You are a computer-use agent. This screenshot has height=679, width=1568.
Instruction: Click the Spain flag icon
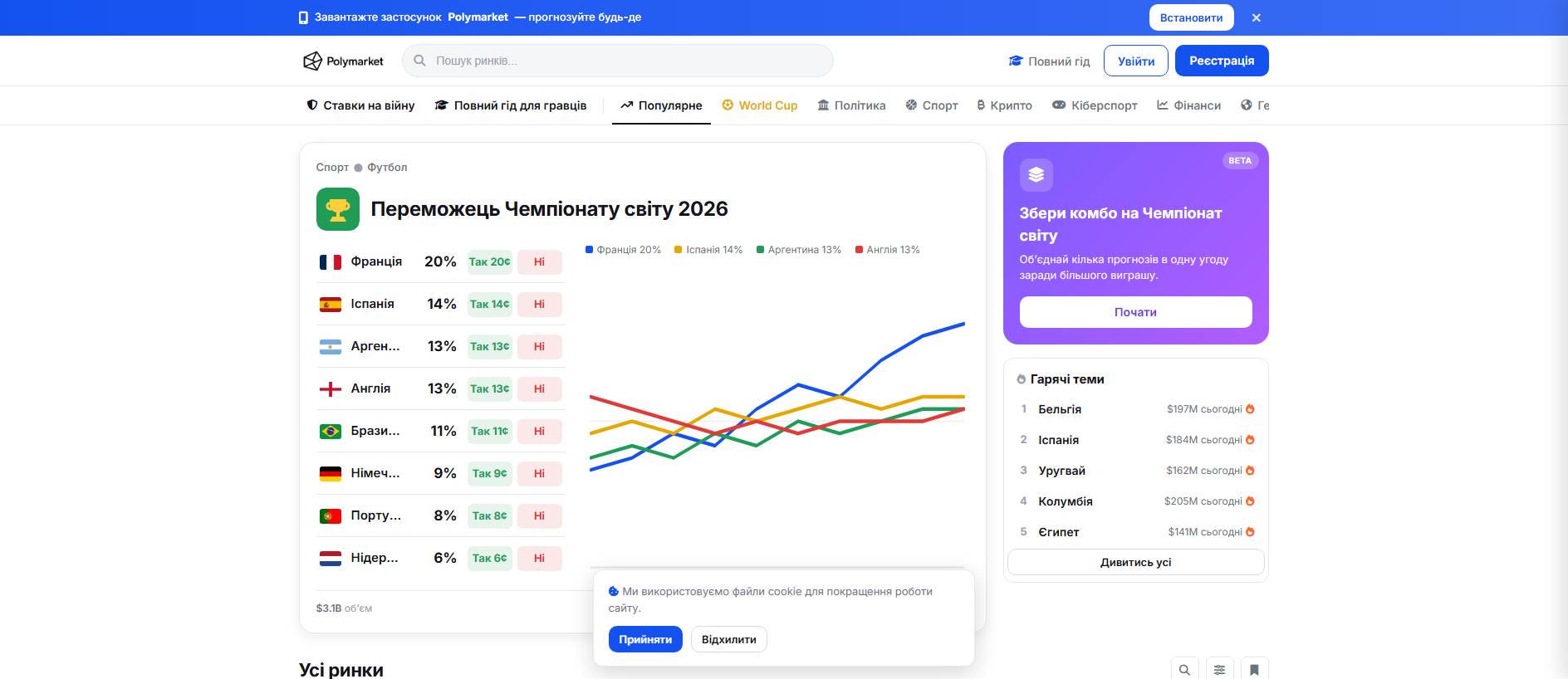pos(331,305)
